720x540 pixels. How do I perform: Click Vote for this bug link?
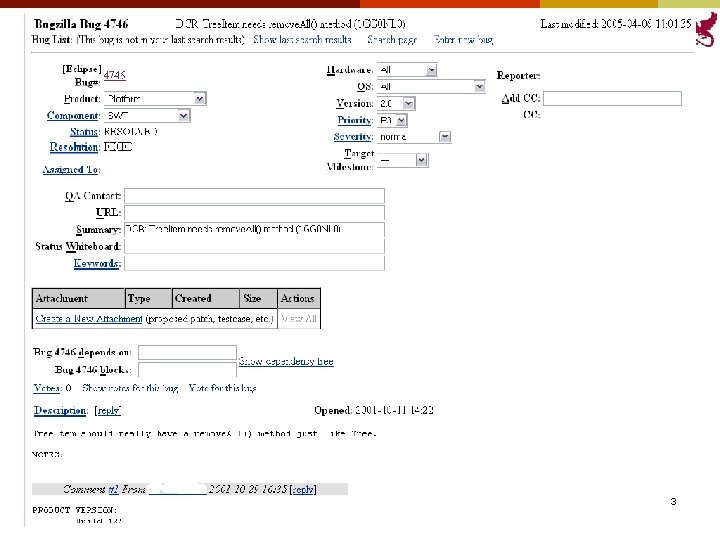click(222, 388)
